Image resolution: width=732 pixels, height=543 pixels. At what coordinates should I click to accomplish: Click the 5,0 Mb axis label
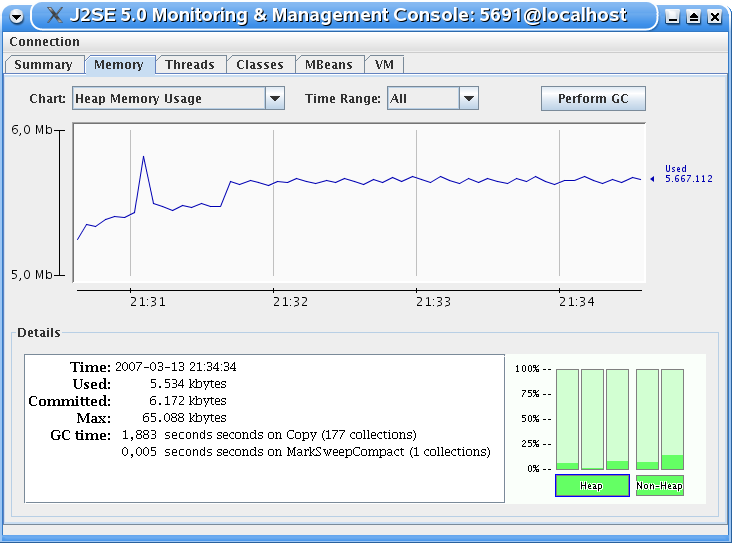[32, 275]
